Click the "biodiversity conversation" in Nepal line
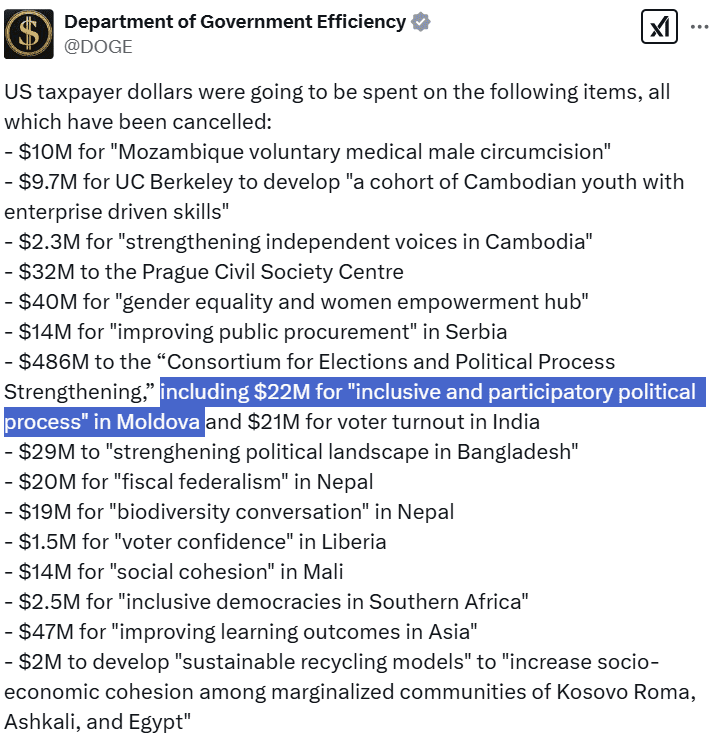Screen dimensions: 720x735 [229, 512]
